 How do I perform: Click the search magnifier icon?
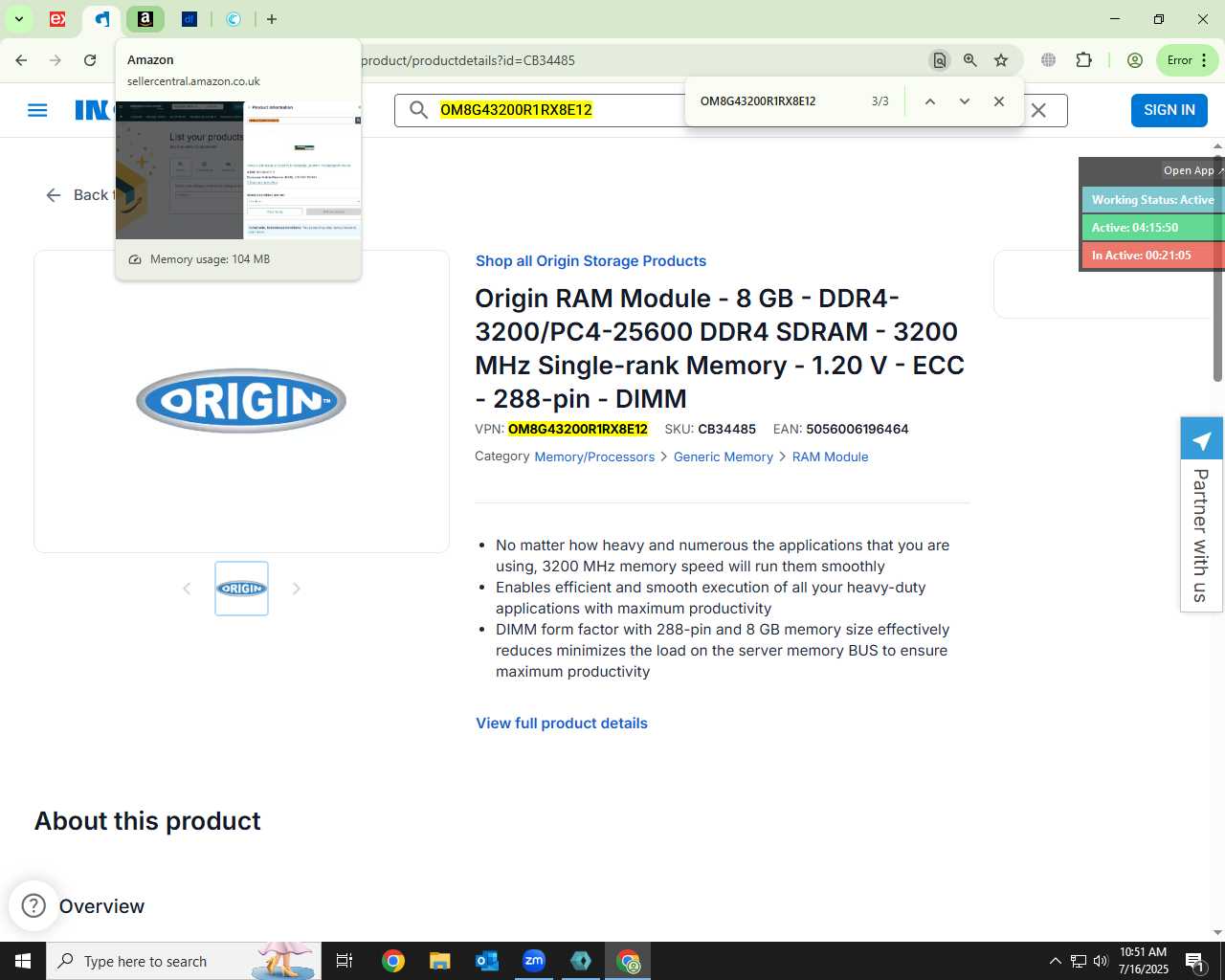pos(418,110)
